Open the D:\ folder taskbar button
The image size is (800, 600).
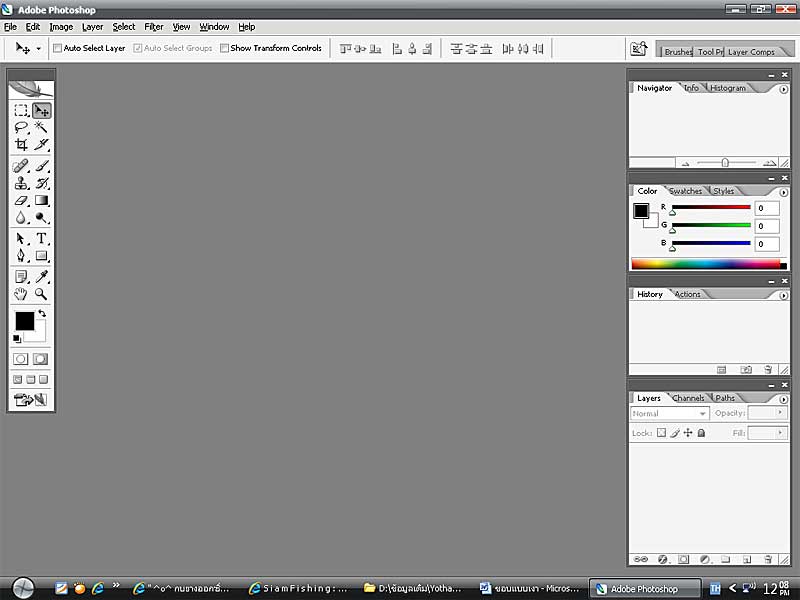[x=413, y=588]
